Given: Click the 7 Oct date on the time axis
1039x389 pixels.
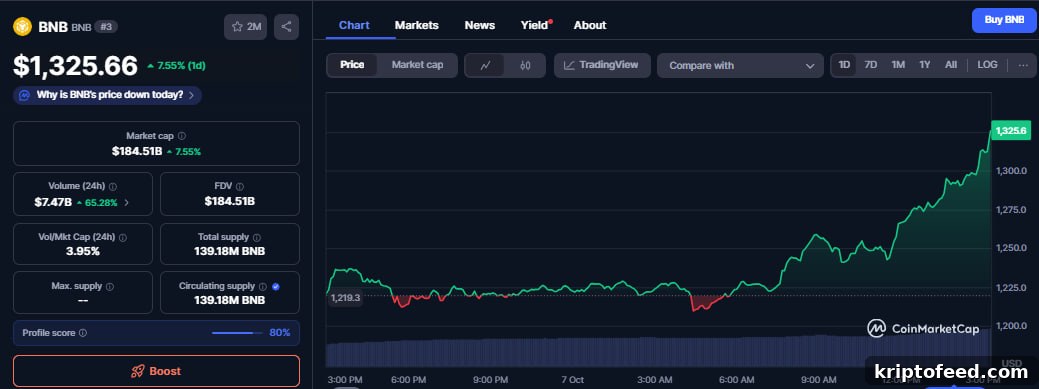Looking at the screenshot, I should pyautogui.click(x=573, y=380).
